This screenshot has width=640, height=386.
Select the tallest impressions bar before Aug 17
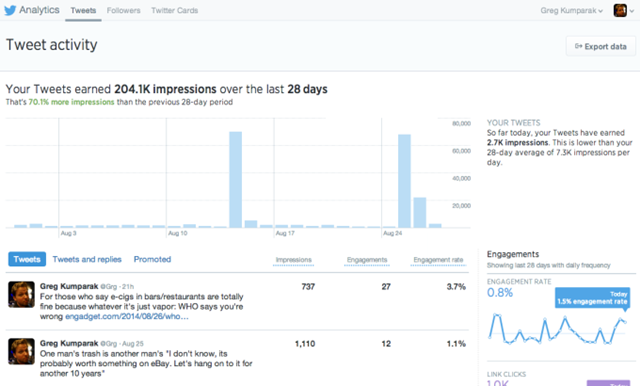coord(236,180)
